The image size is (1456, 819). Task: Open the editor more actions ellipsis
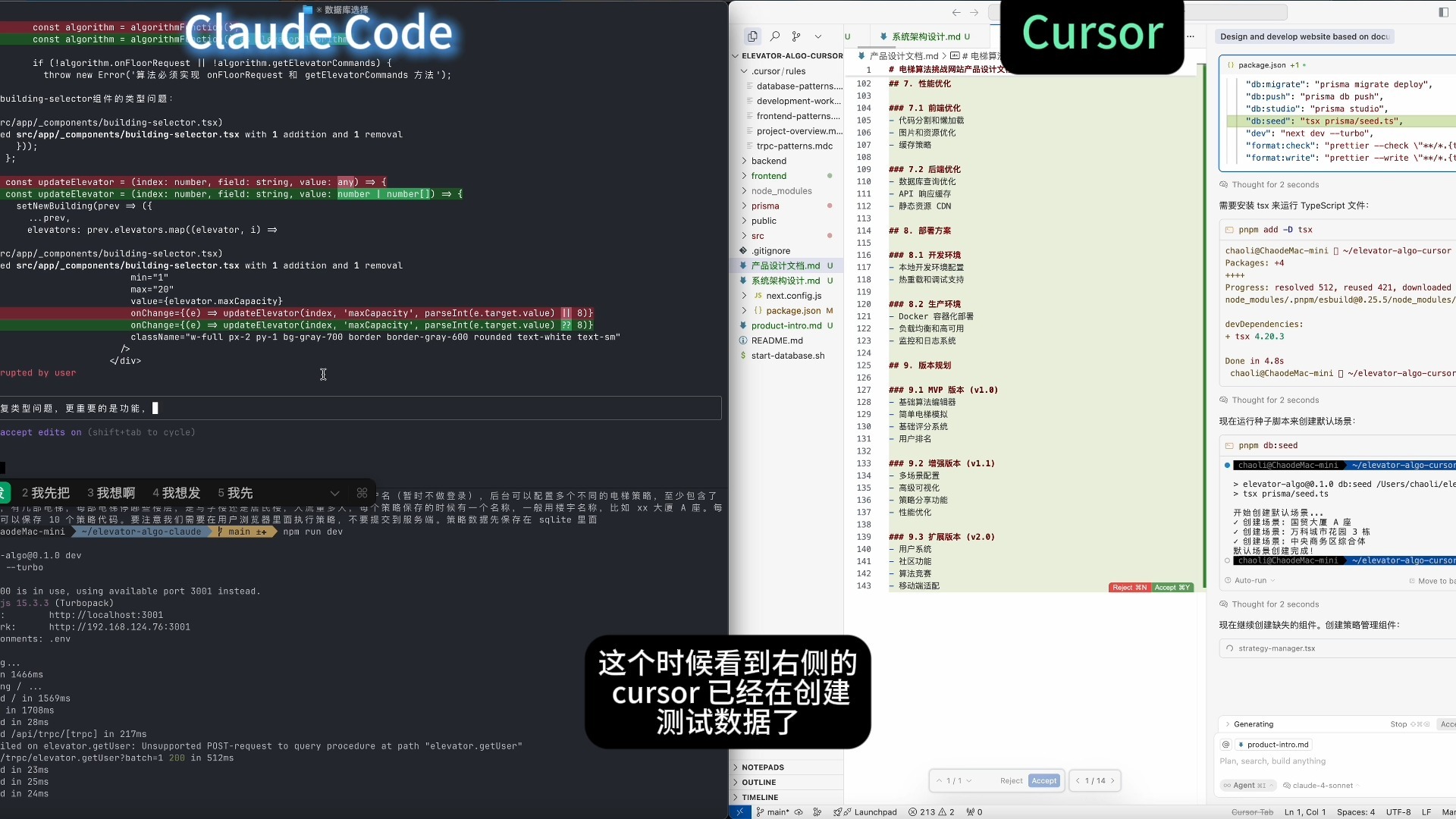(1191, 36)
